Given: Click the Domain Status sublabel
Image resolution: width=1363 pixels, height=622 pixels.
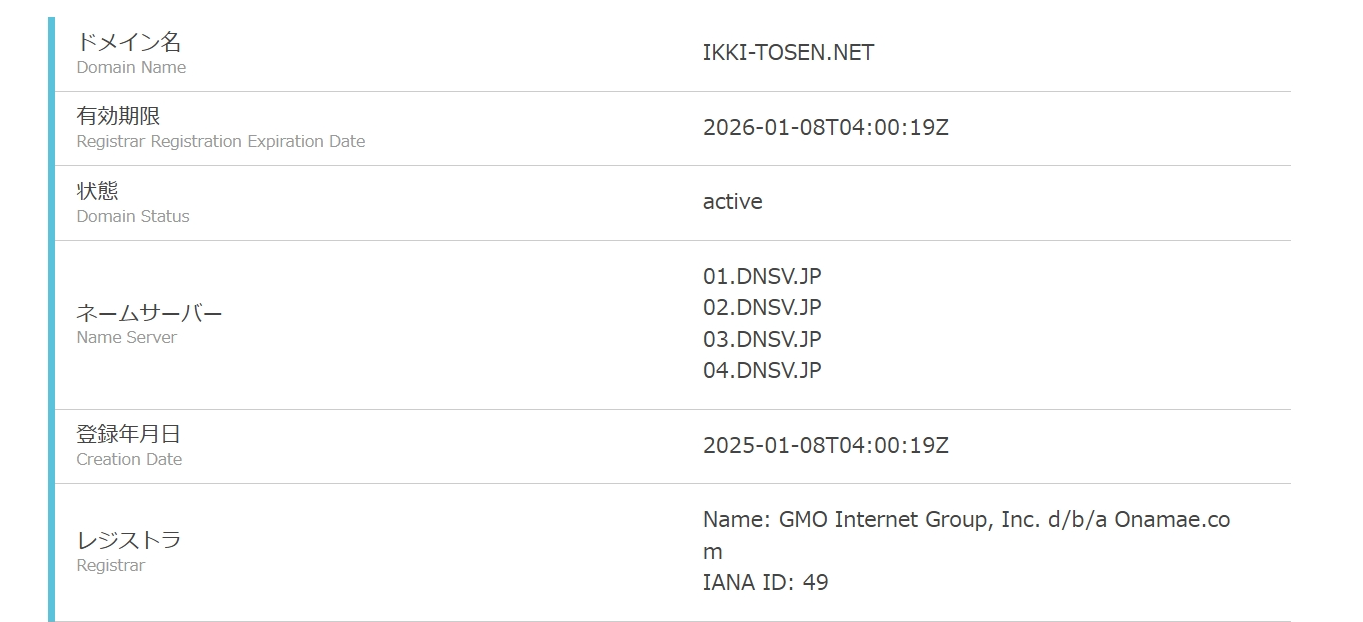Looking at the screenshot, I should tap(132, 216).
